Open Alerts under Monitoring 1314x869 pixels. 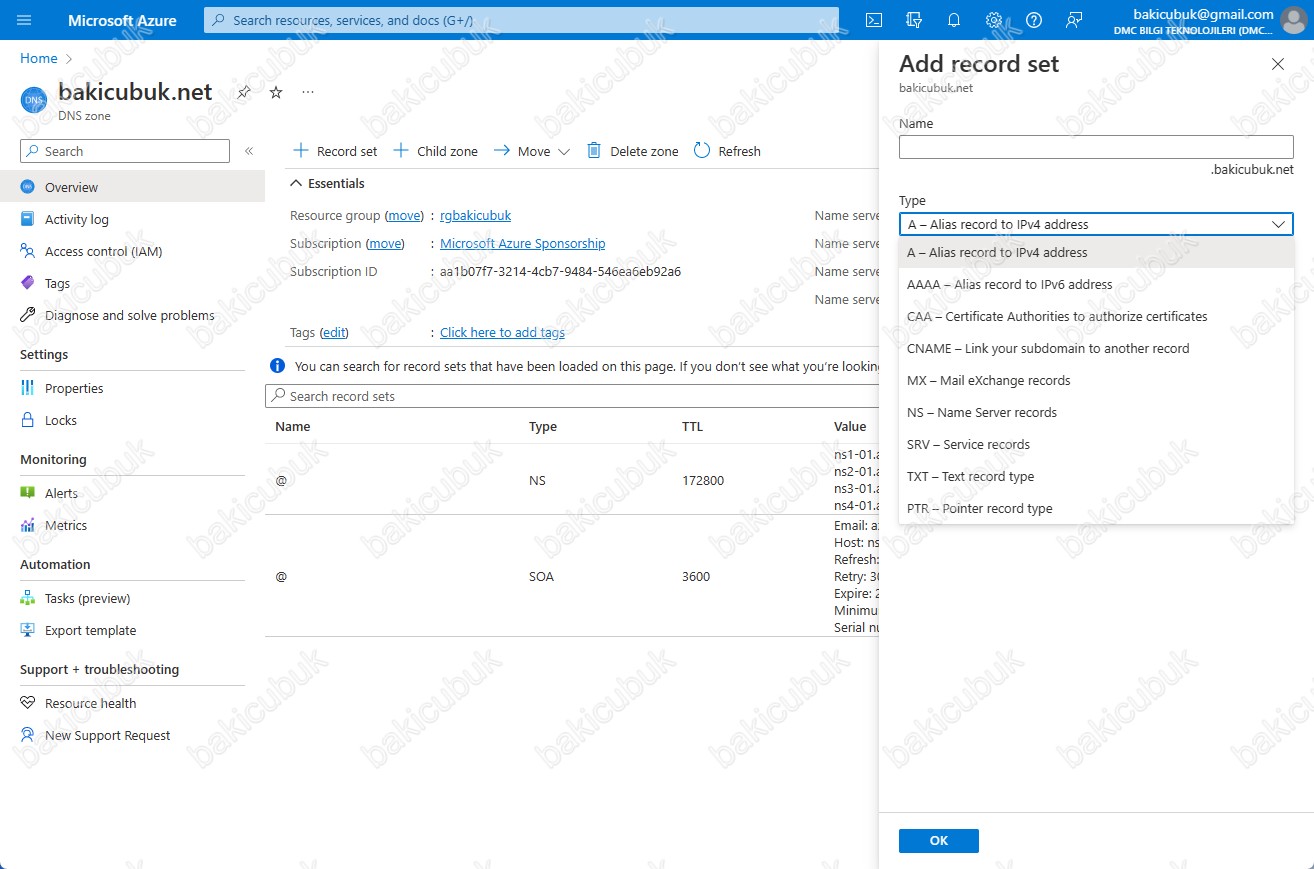(x=132, y=493)
